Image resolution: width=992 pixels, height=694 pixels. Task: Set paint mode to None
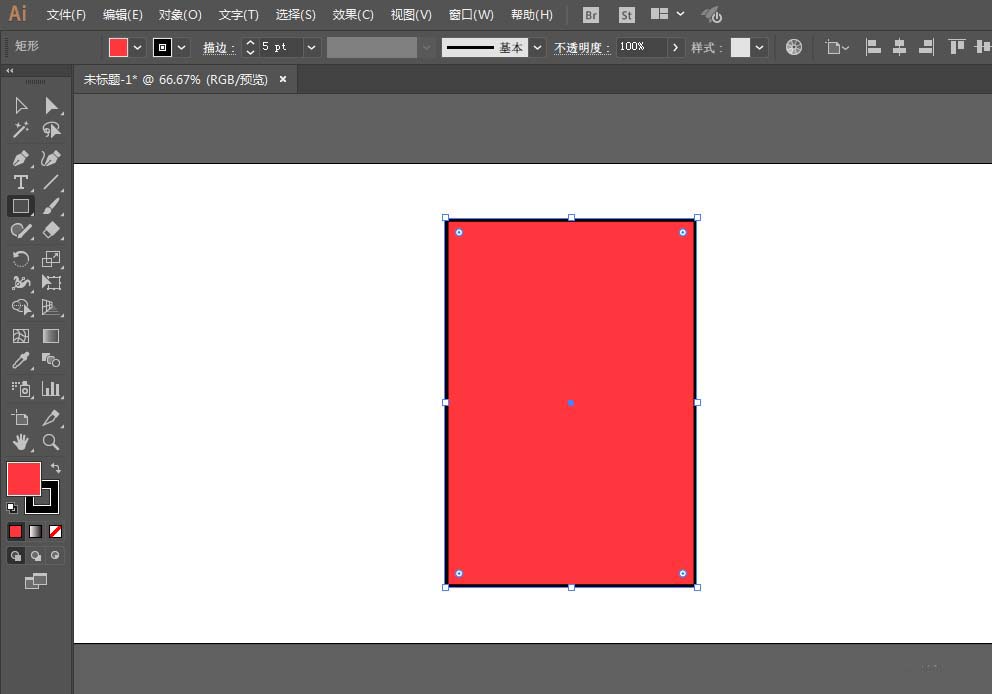coord(56,531)
